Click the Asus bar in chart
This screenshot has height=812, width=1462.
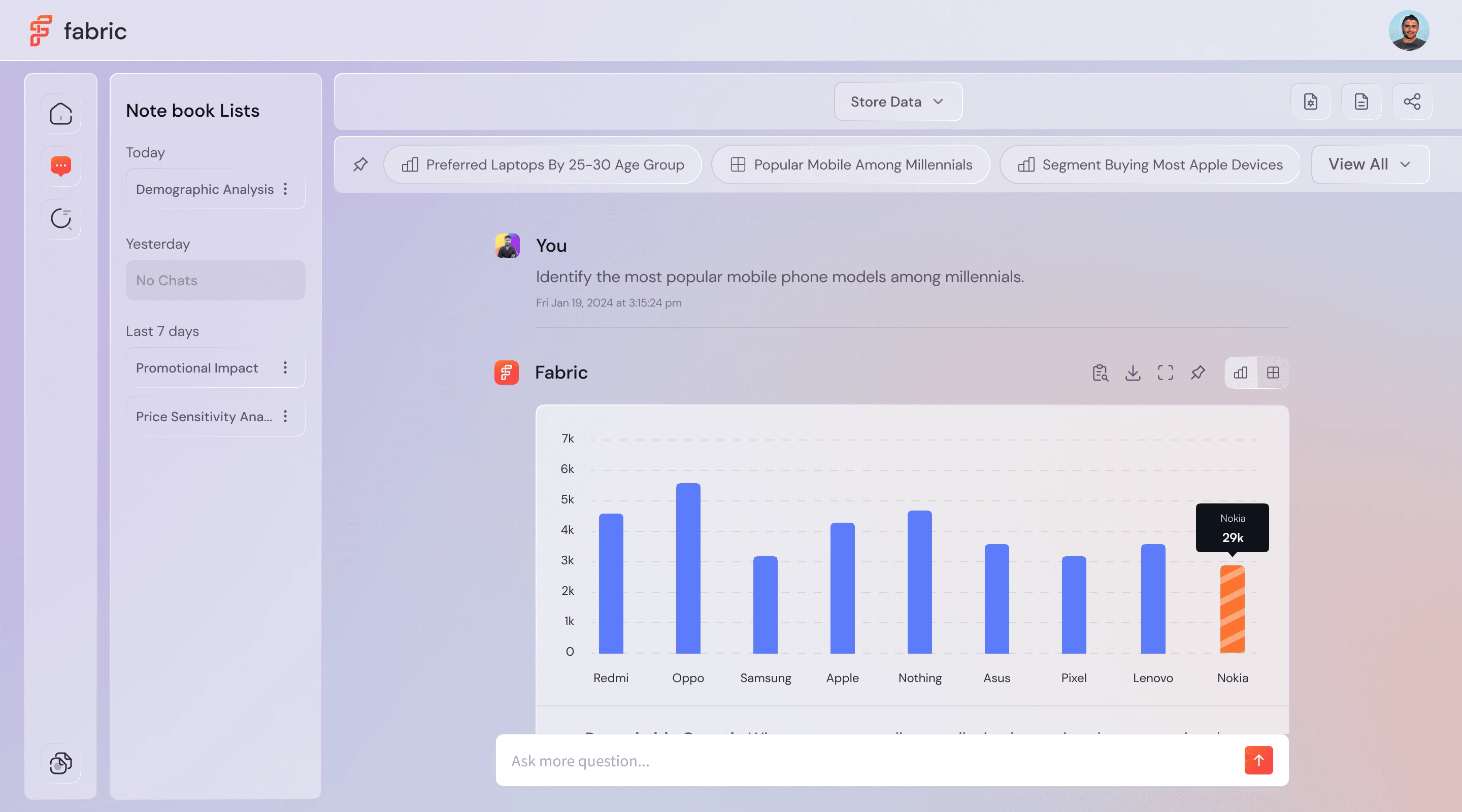(996, 599)
